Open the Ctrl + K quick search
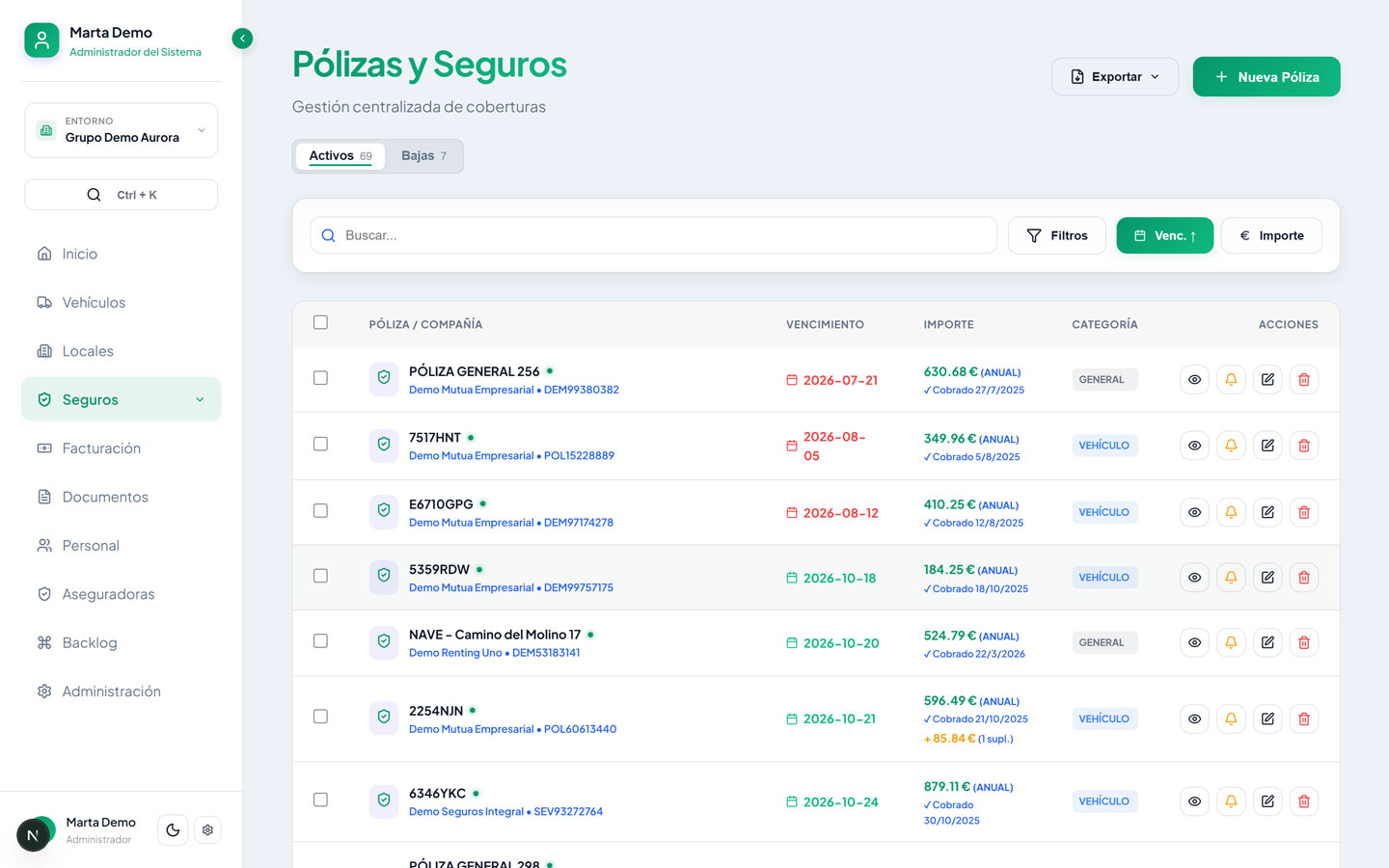 coord(122,195)
